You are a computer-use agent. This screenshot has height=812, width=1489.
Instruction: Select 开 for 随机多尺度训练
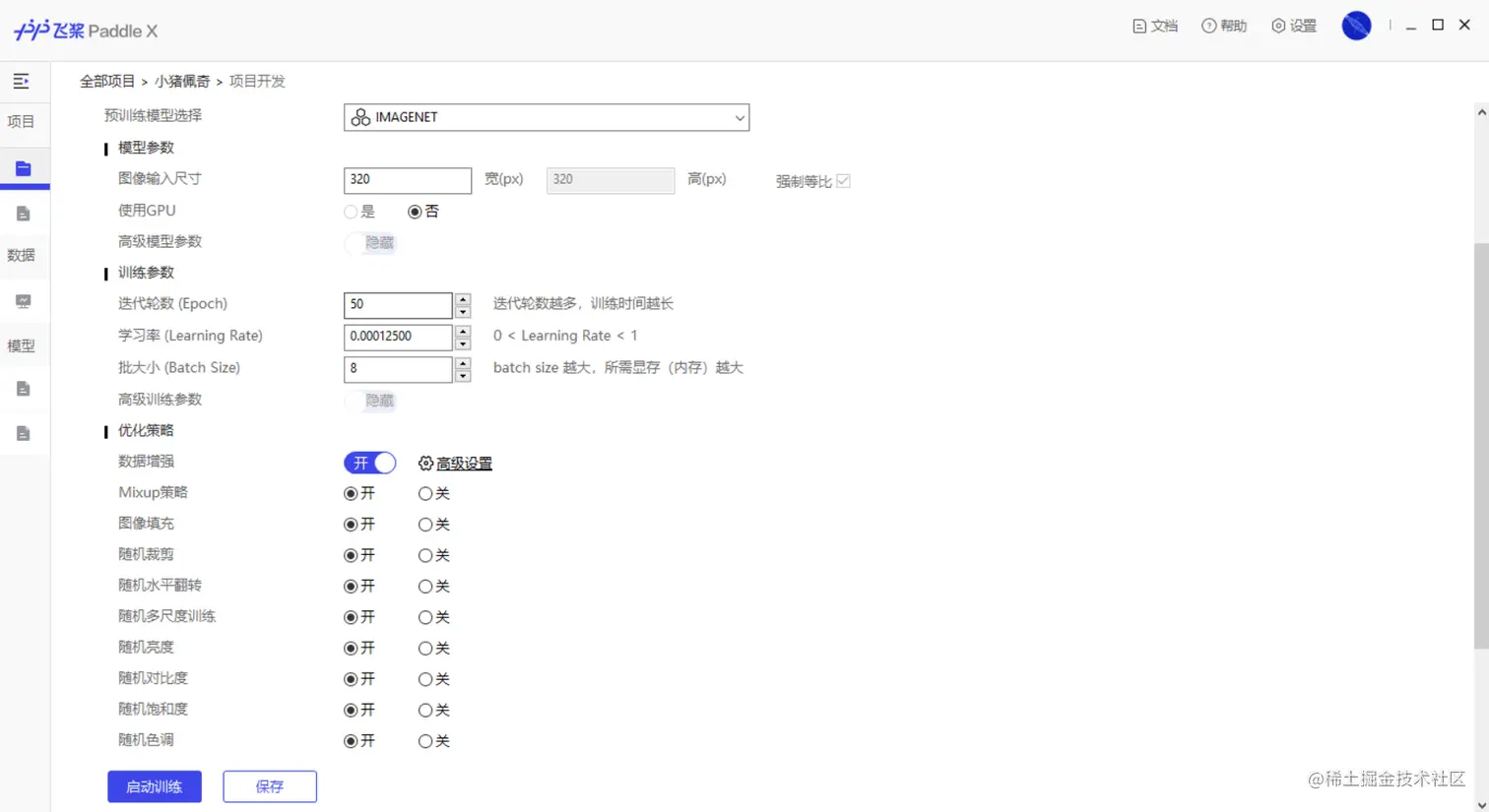[x=351, y=617]
